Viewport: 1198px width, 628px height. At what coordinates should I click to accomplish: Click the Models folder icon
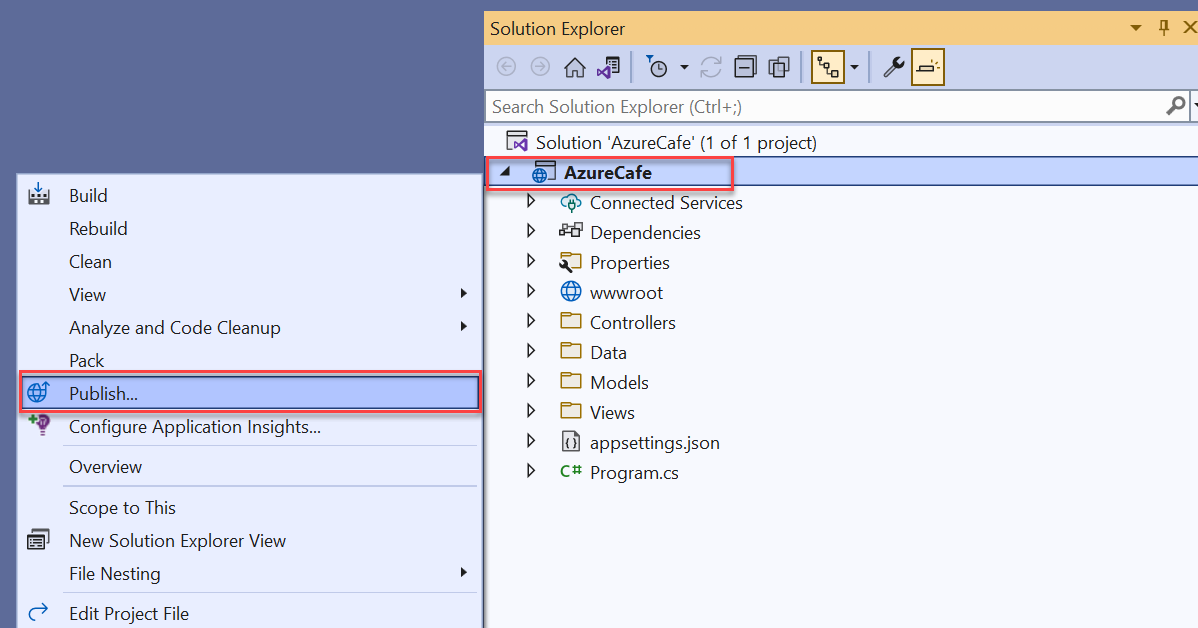[571, 380]
